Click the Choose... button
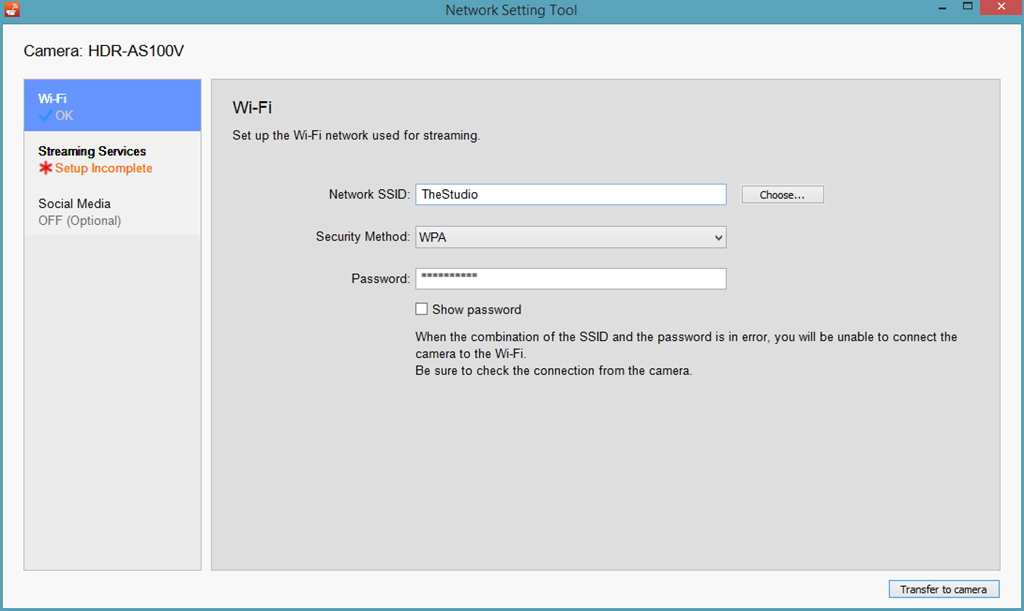 click(x=782, y=195)
